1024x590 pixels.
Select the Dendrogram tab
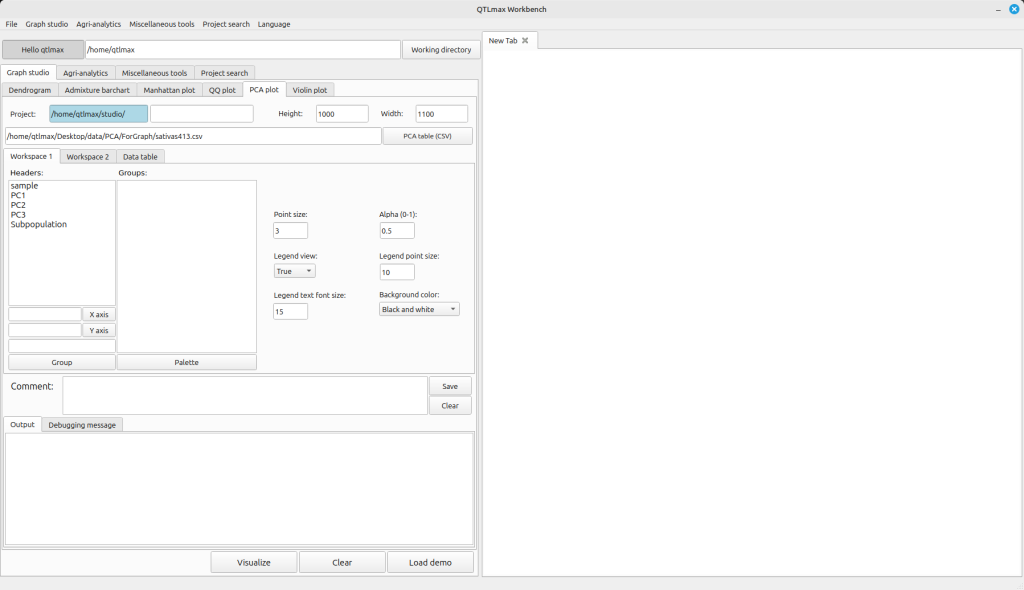click(x=30, y=90)
